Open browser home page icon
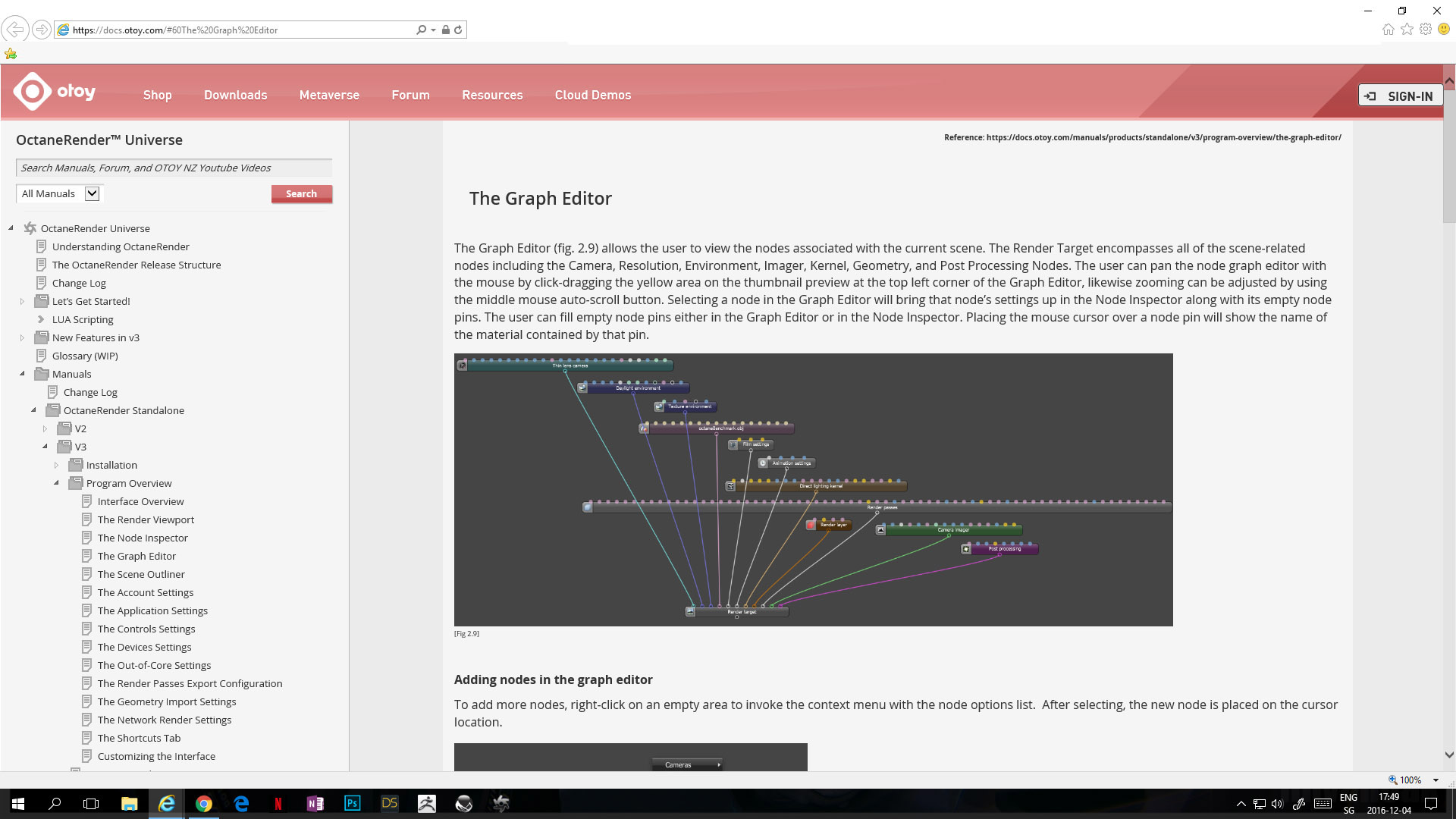The width and height of the screenshot is (1456, 819). point(1388,30)
